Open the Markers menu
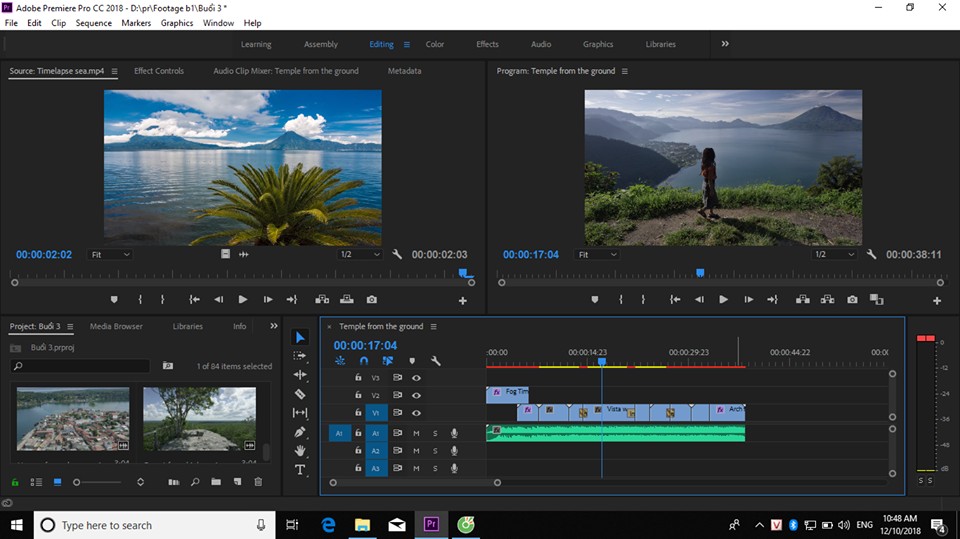960x539 pixels. (x=136, y=23)
